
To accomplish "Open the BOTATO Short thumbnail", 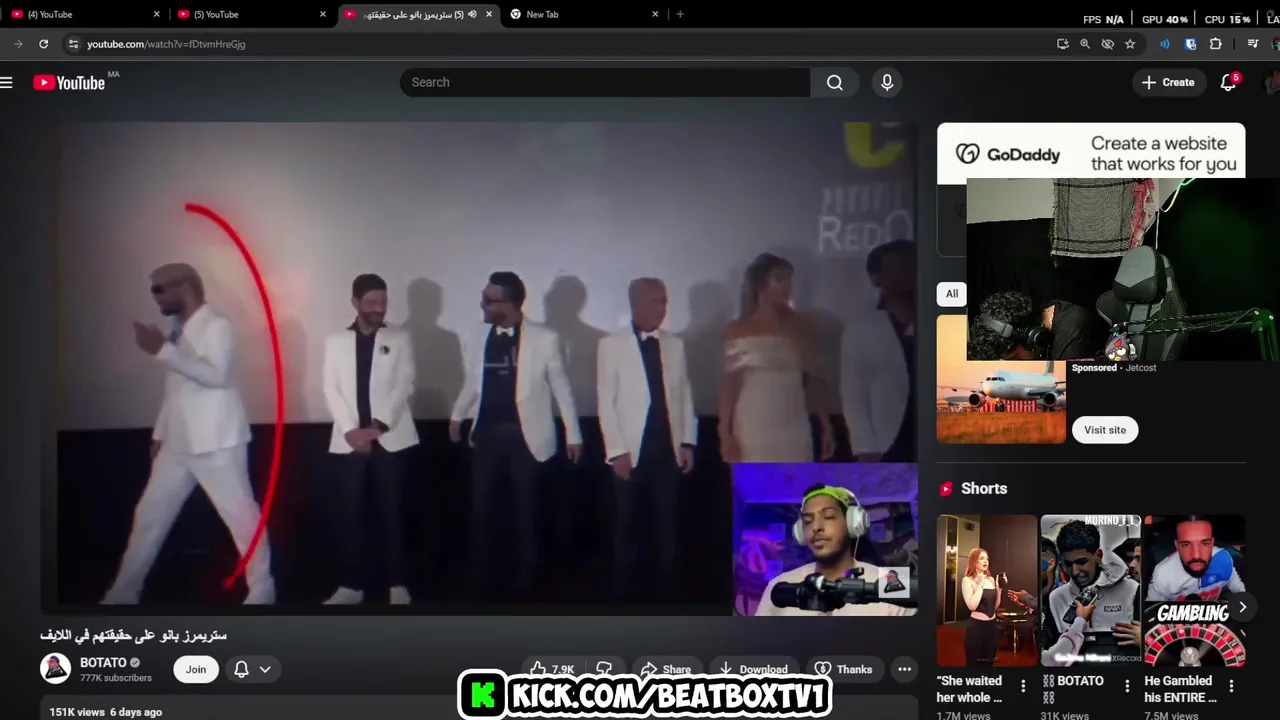I will [x=1091, y=590].
